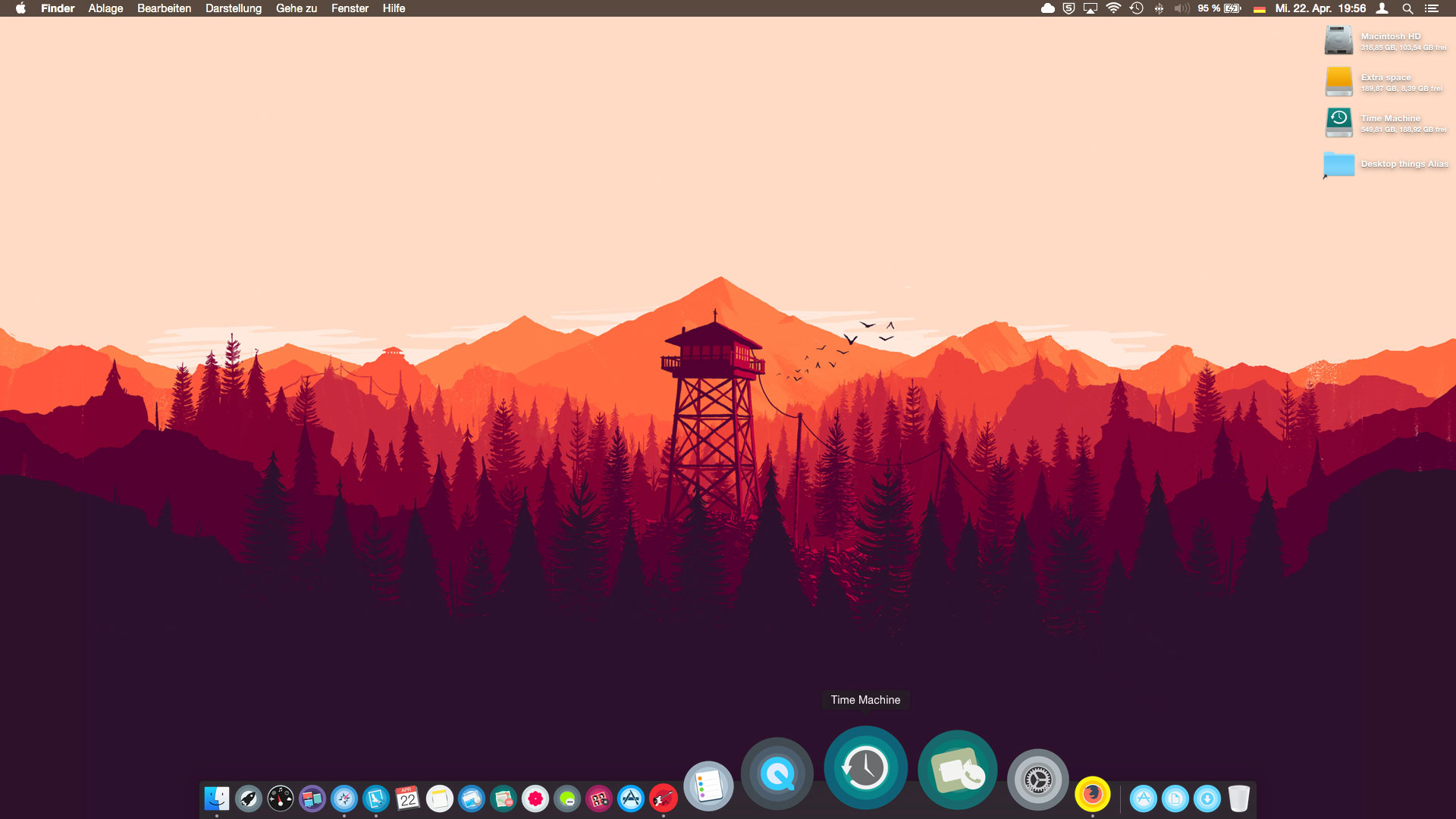This screenshot has width=1456, height=819.
Task: Open Messages speech bubble icon
Action: (x=567, y=798)
